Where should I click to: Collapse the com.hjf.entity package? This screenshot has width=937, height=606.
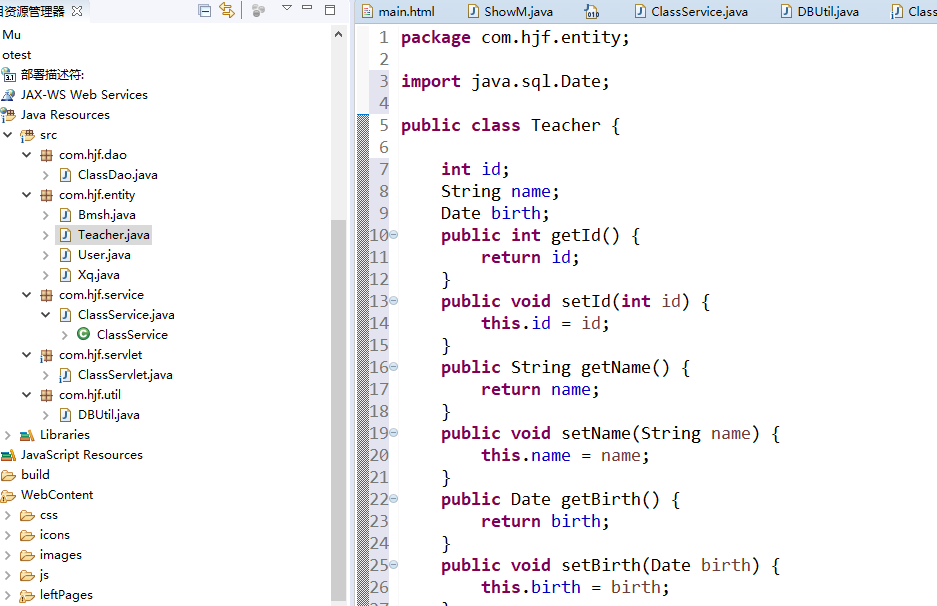(x=26, y=195)
